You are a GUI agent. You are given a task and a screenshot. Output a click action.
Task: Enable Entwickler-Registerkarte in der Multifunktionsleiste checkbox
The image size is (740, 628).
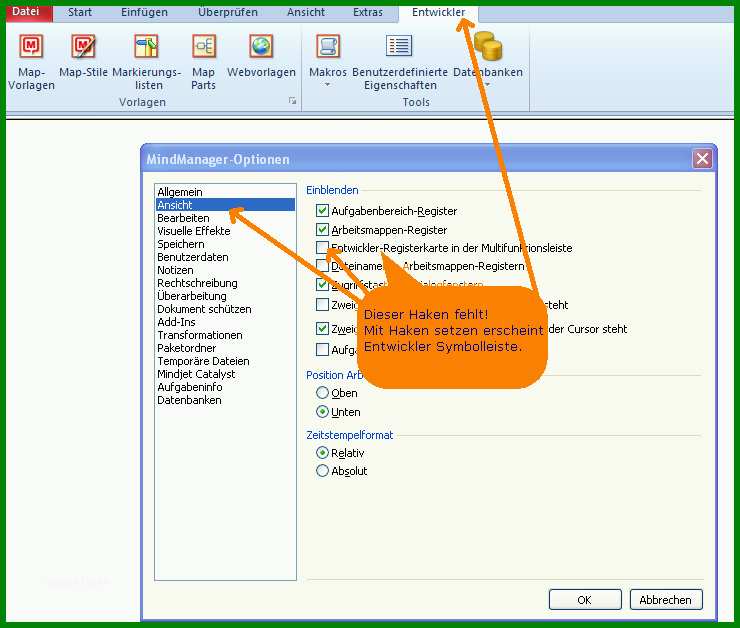pos(322,247)
